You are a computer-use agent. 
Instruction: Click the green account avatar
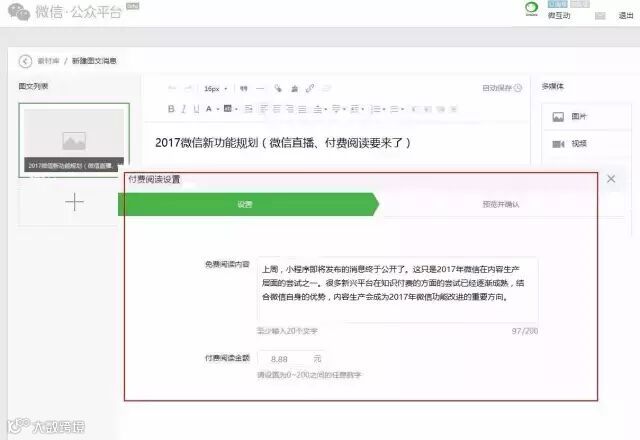pyautogui.click(x=531, y=8)
